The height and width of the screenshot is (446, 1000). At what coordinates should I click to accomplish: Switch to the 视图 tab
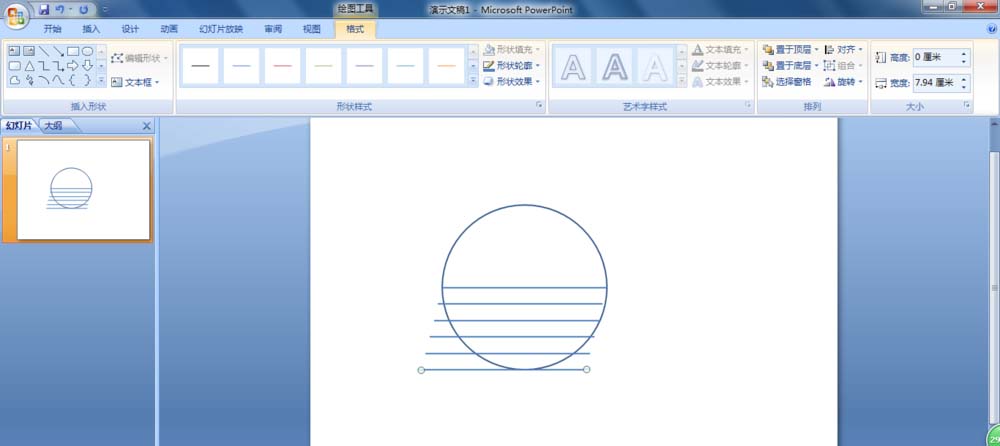point(312,29)
